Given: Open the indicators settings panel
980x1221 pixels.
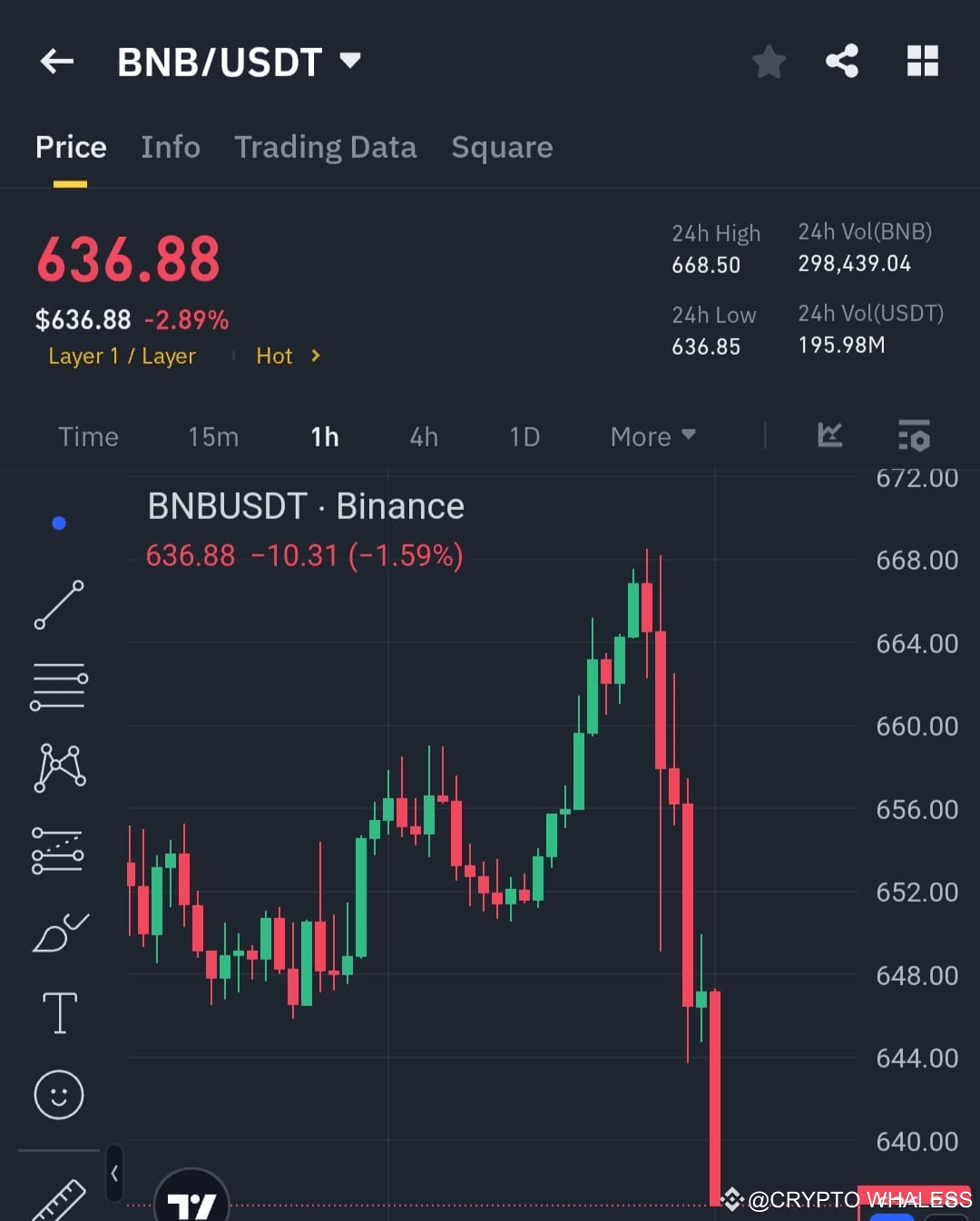Looking at the screenshot, I should click(914, 436).
